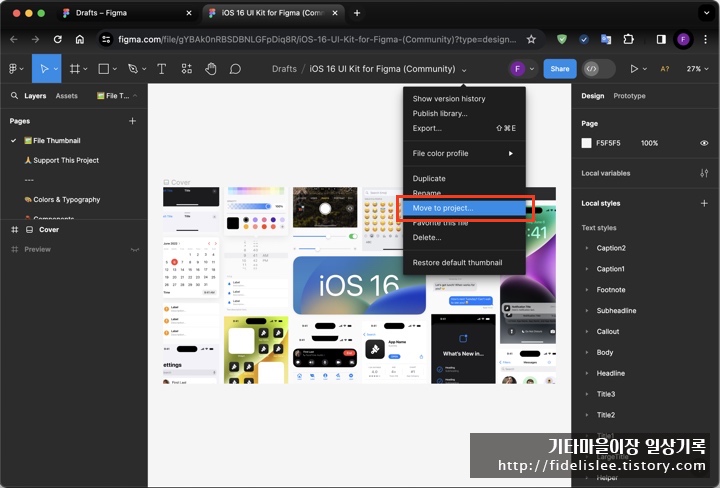Add a new page with plus
The width and height of the screenshot is (720, 488).
pyautogui.click(x=132, y=121)
